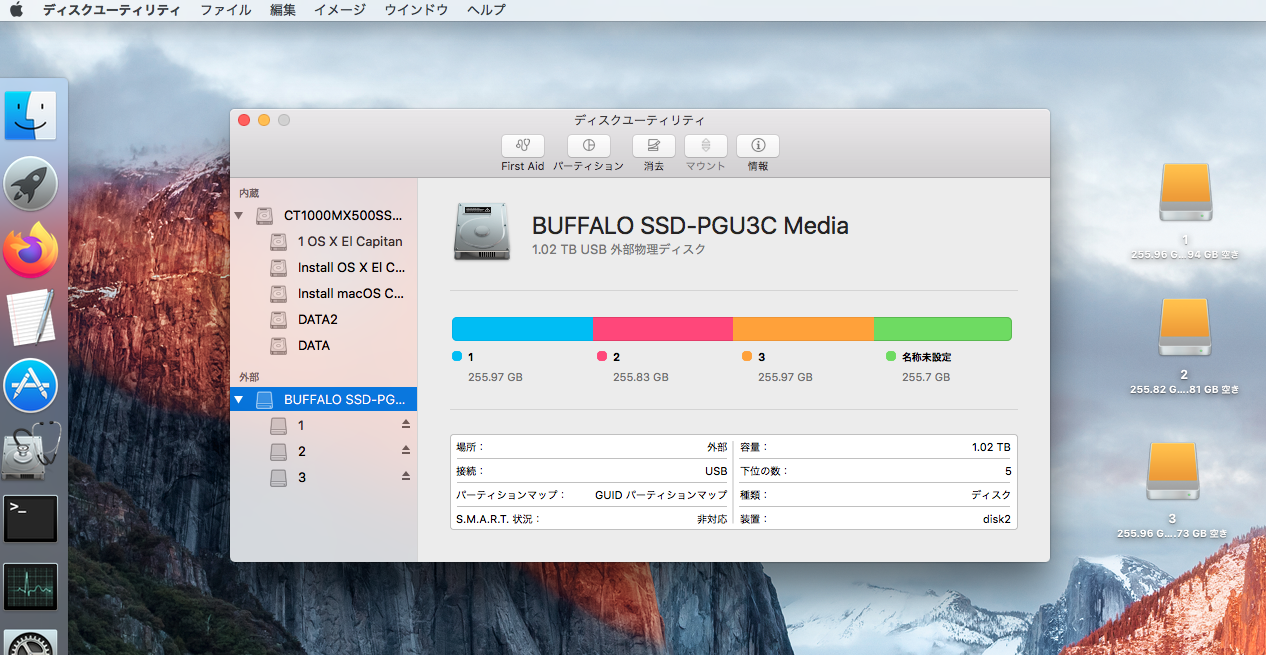Image resolution: width=1266 pixels, height=655 pixels.
Task: Open TextEdit notepad icon in Dock
Action: pos(31,318)
